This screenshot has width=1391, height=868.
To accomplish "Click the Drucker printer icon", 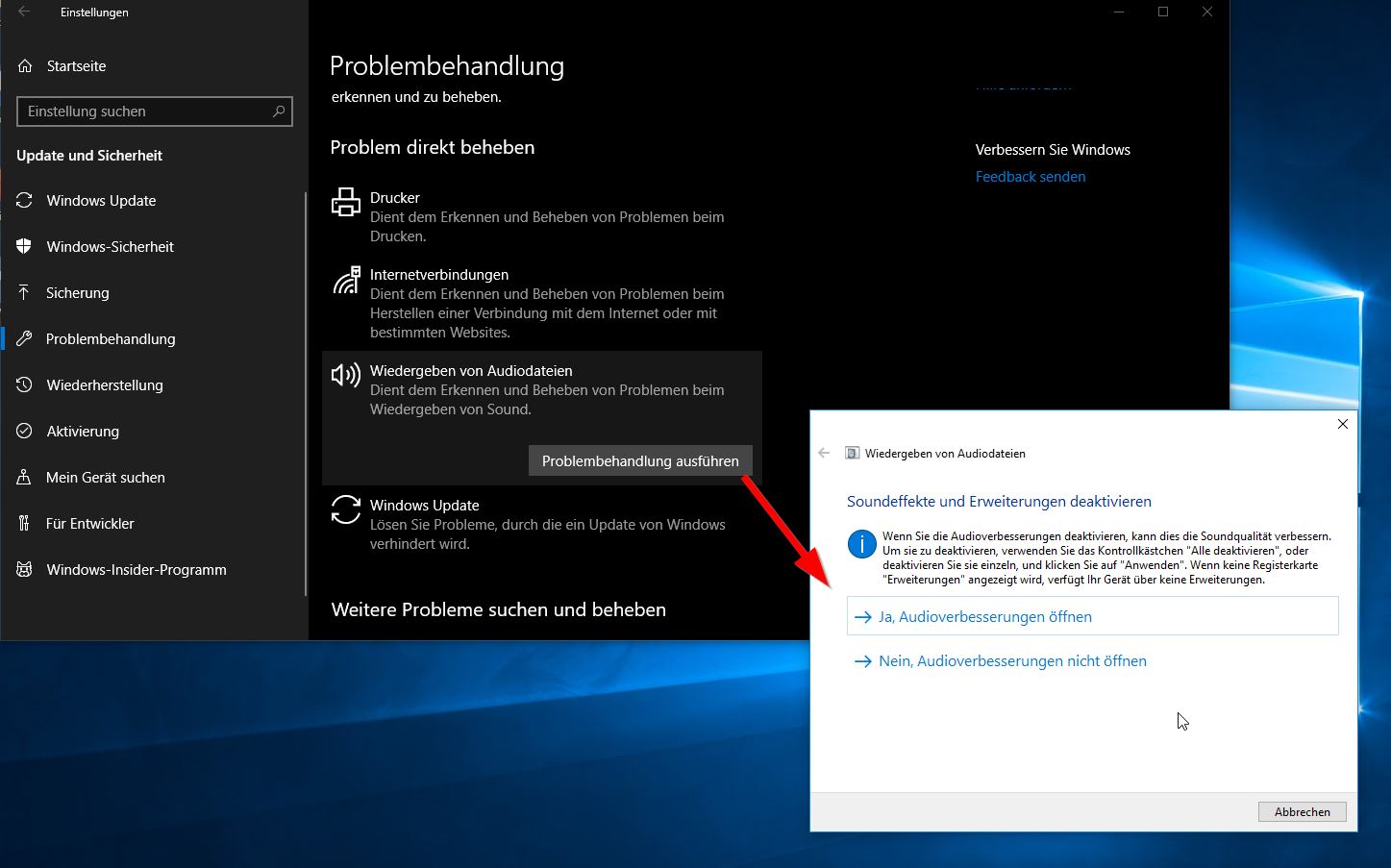I will [346, 202].
